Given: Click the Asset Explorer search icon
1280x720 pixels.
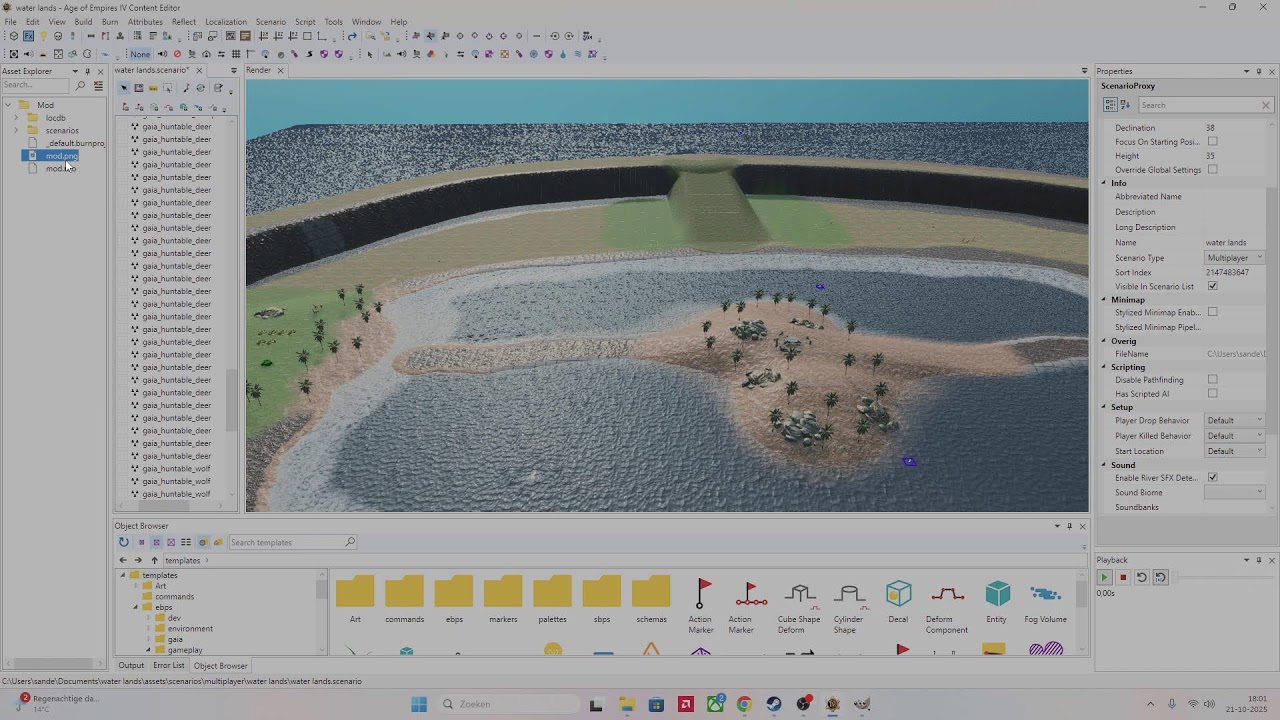Looking at the screenshot, I should click(81, 86).
